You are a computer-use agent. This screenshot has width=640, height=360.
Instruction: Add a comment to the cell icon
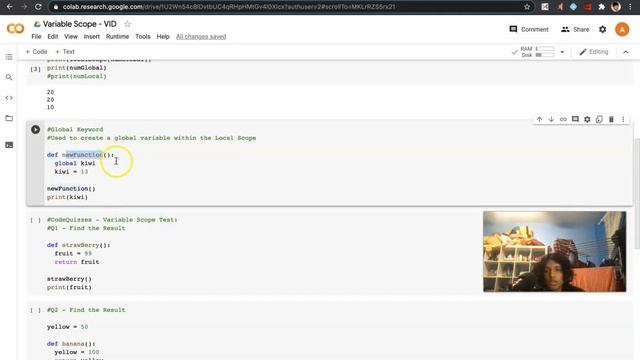575,119
